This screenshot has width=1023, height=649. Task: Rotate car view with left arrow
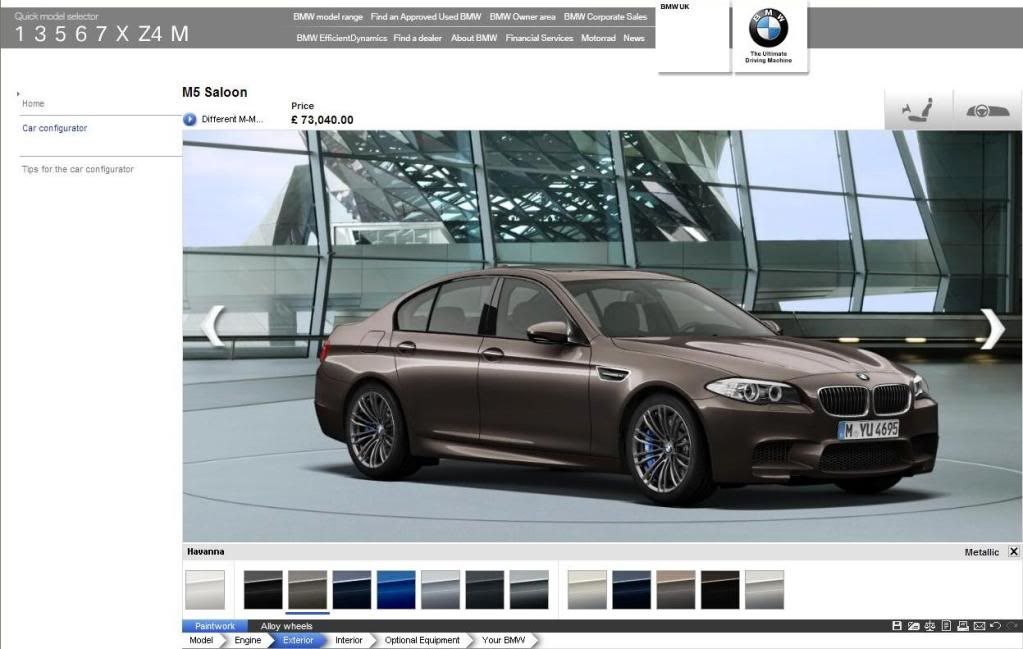[213, 325]
